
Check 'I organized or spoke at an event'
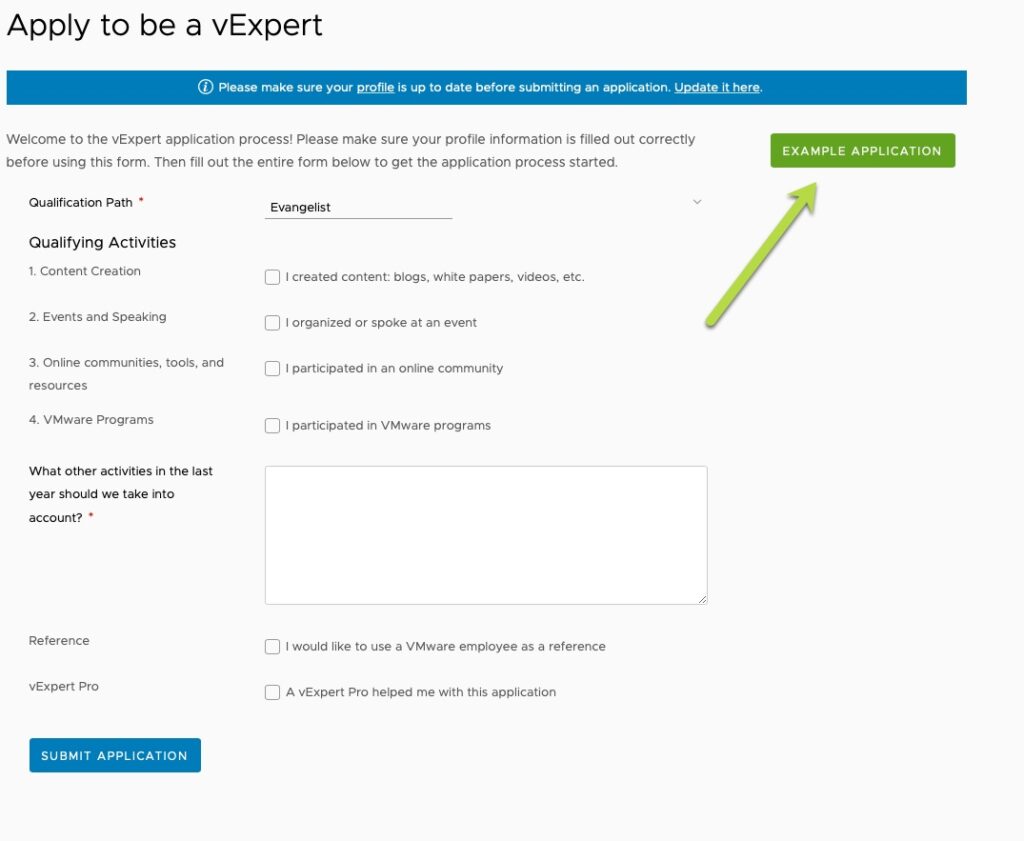[x=272, y=322]
